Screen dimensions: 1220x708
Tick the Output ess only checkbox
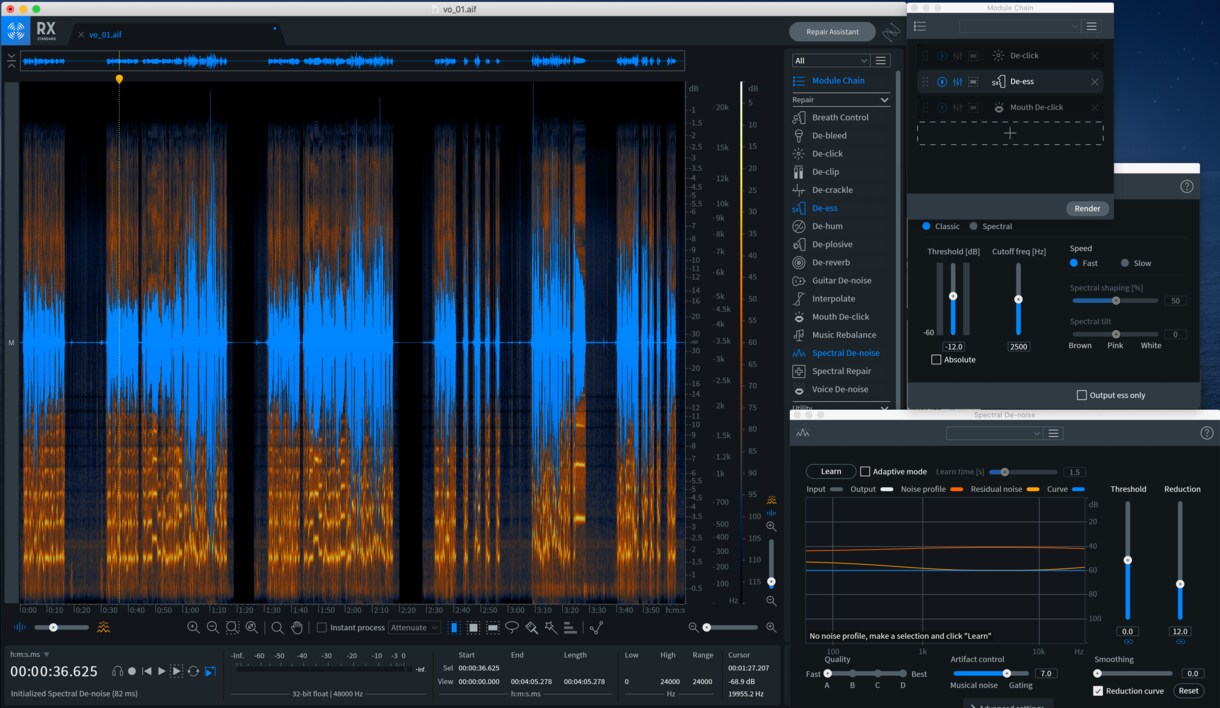coord(1081,395)
